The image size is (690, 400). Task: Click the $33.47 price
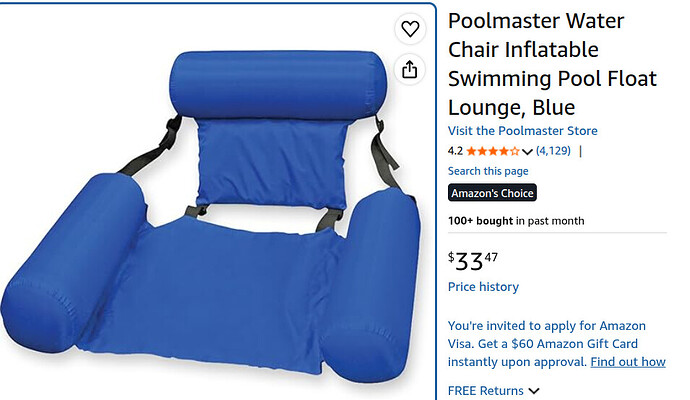[473, 261]
